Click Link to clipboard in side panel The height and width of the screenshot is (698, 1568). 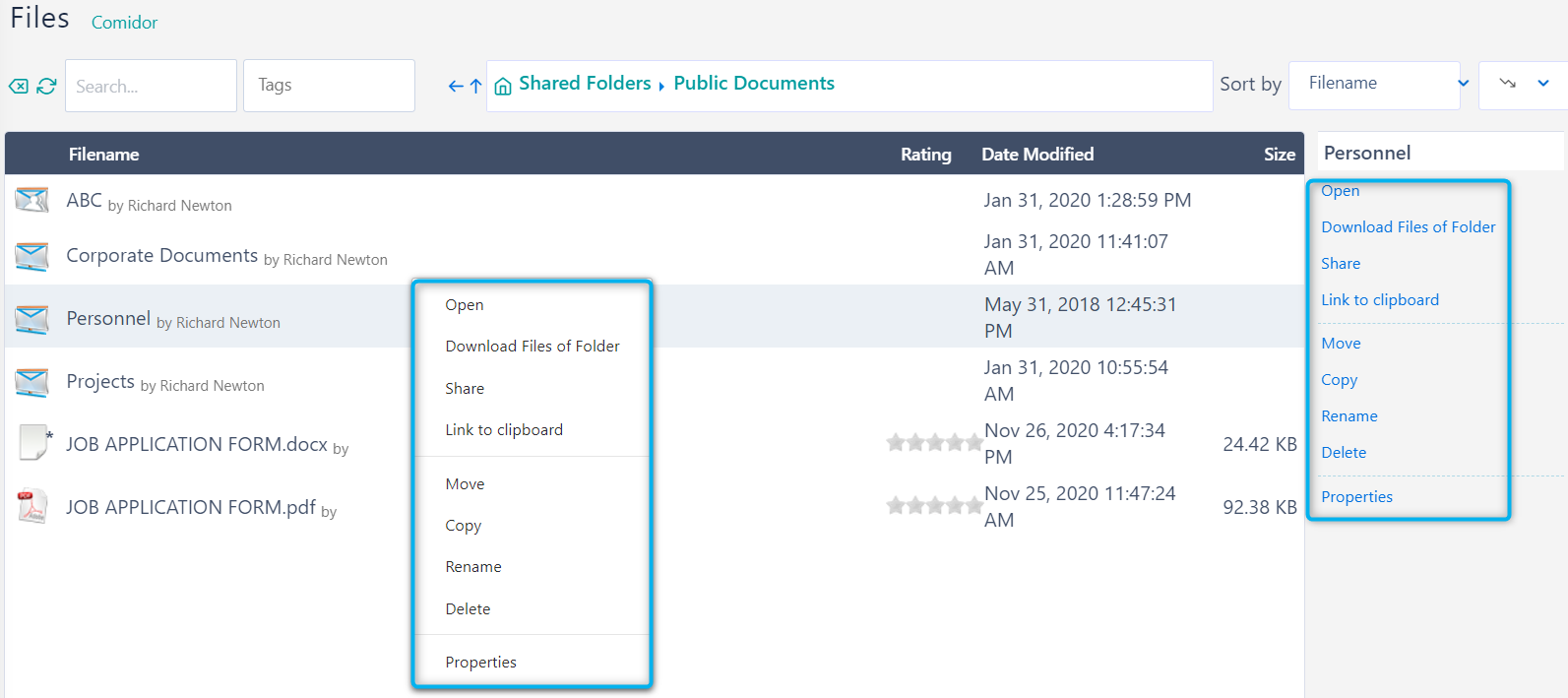coord(1380,300)
